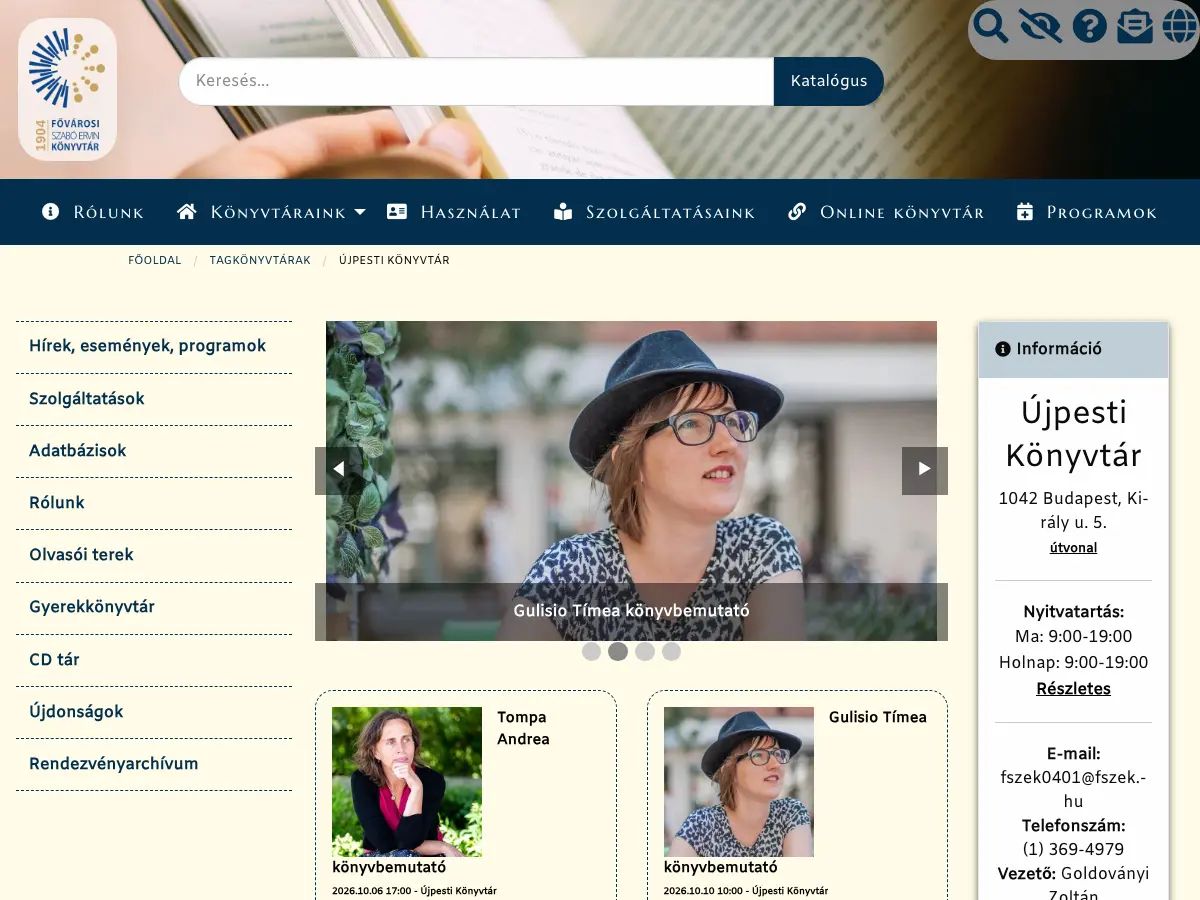Open the Szolgáltatásaink menu
Screen dimensions: 1200x900
654,212
